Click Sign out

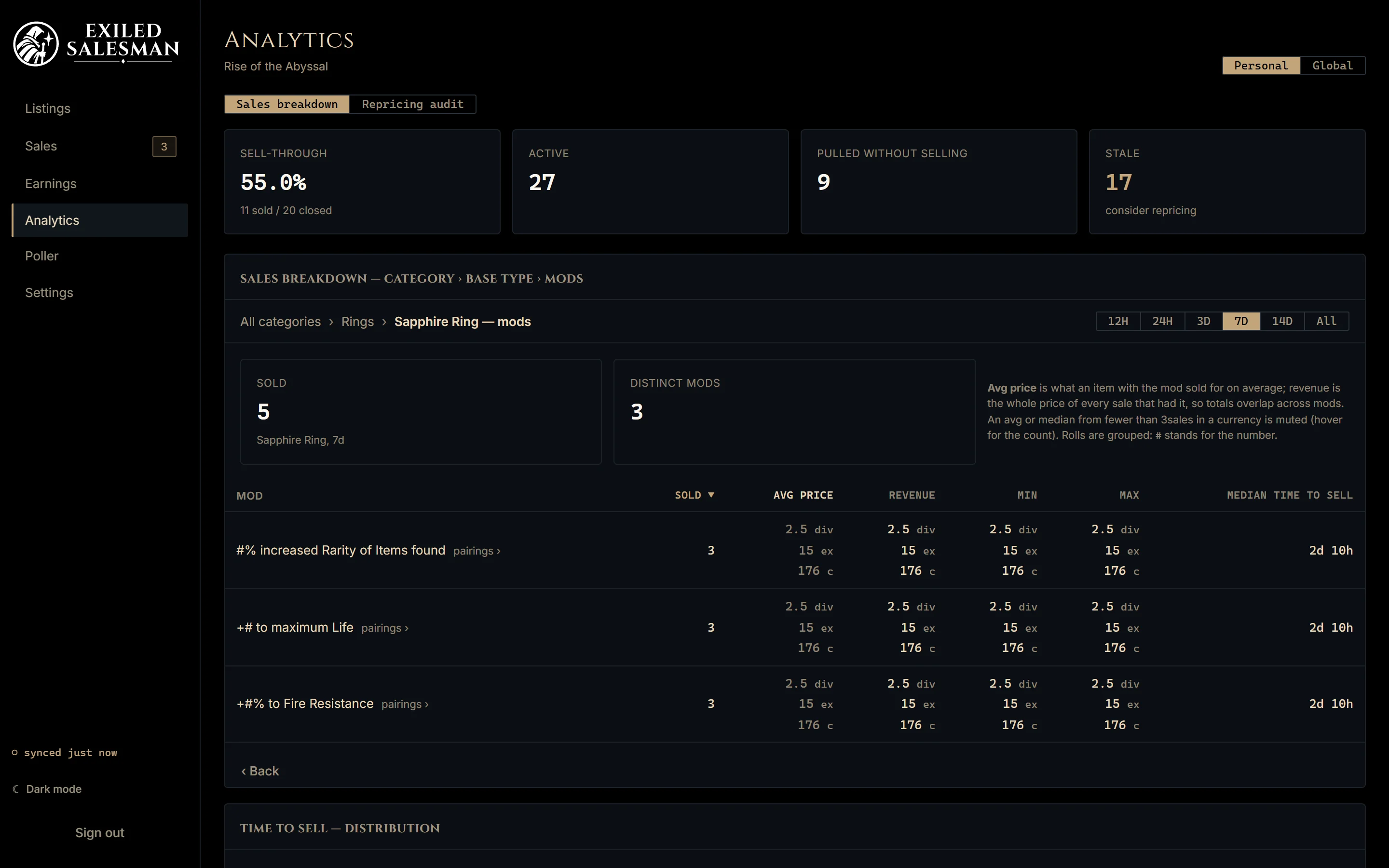(100, 832)
